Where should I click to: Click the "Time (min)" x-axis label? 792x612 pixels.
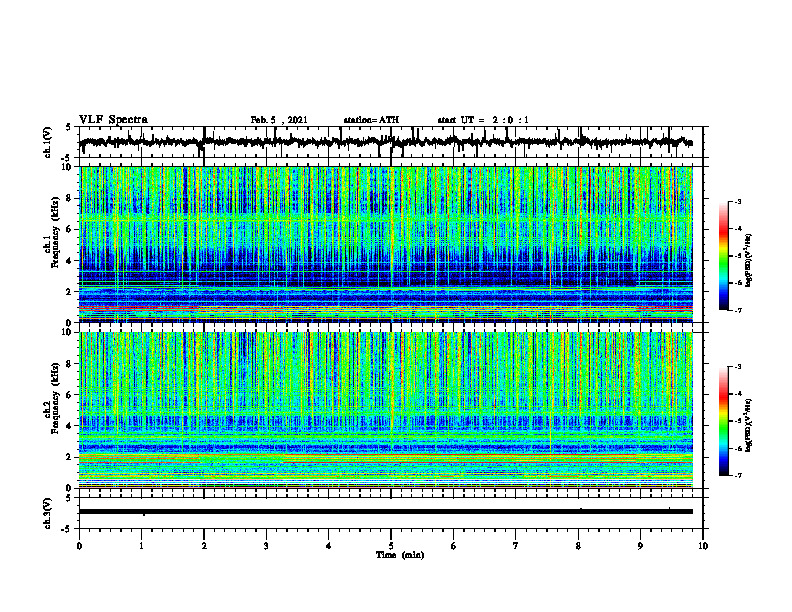coord(400,555)
